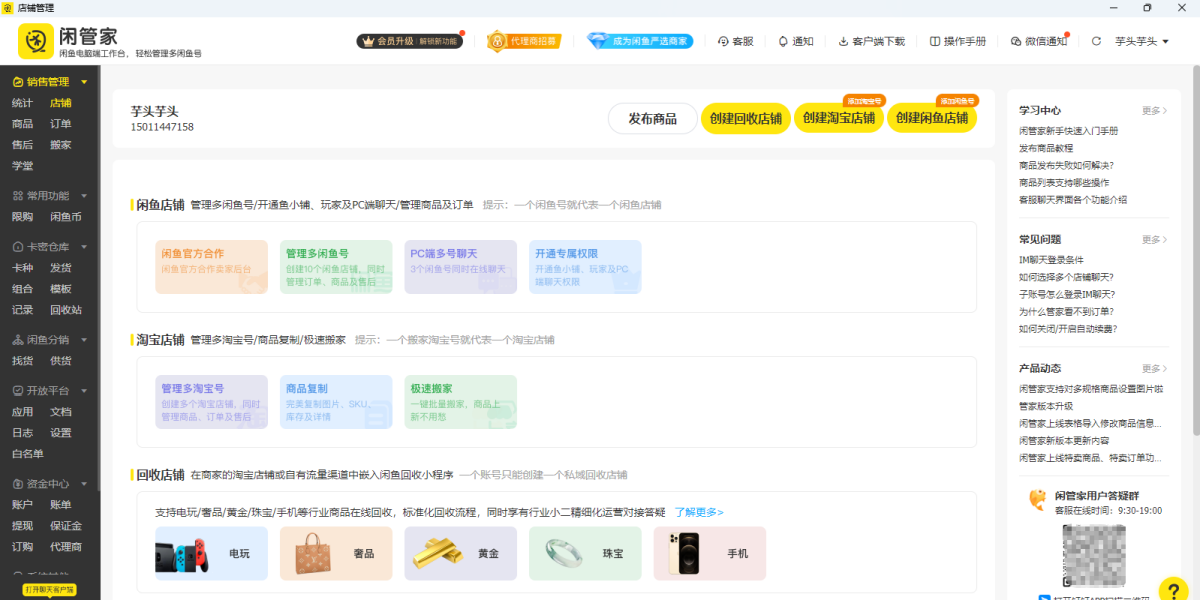The width and height of the screenshot is (1200, 600).
Task: Open the 闲鱼官方合作 card
Action: 211,267
